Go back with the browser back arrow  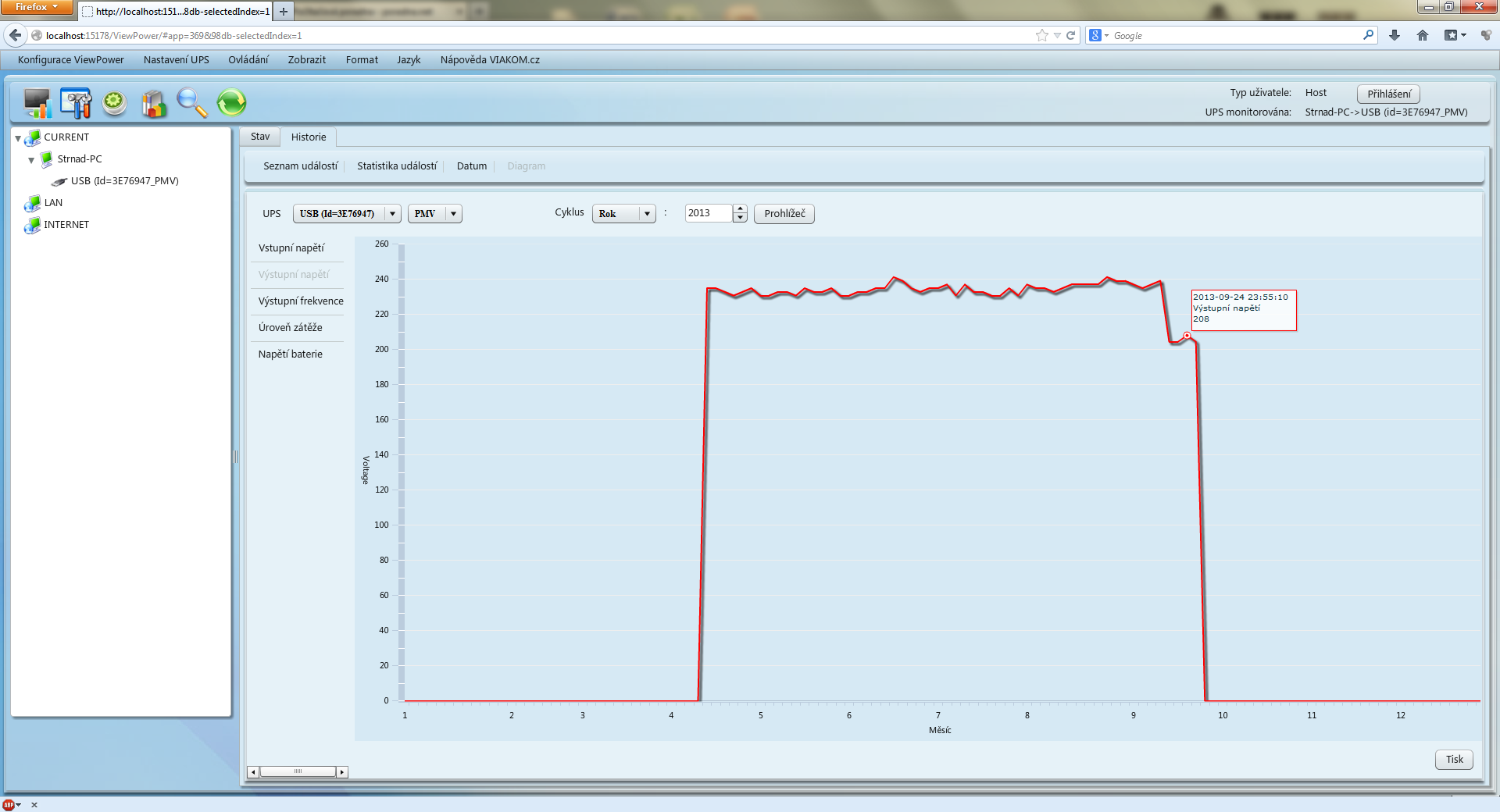pos(15,35)
